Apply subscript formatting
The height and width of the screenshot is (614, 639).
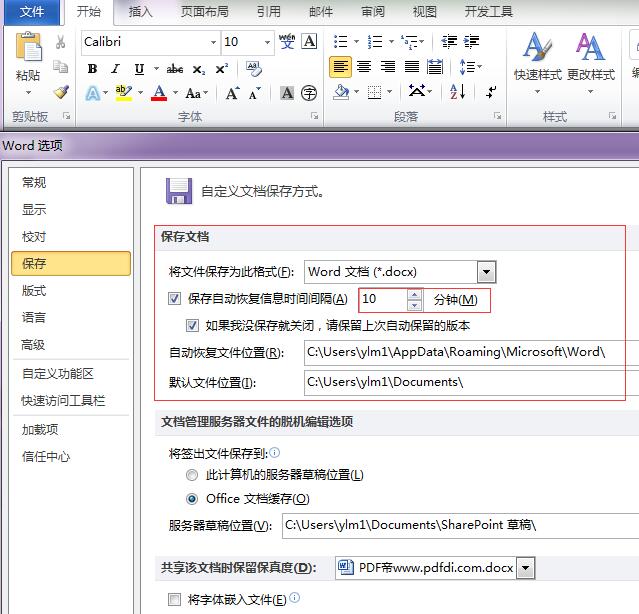199,70
